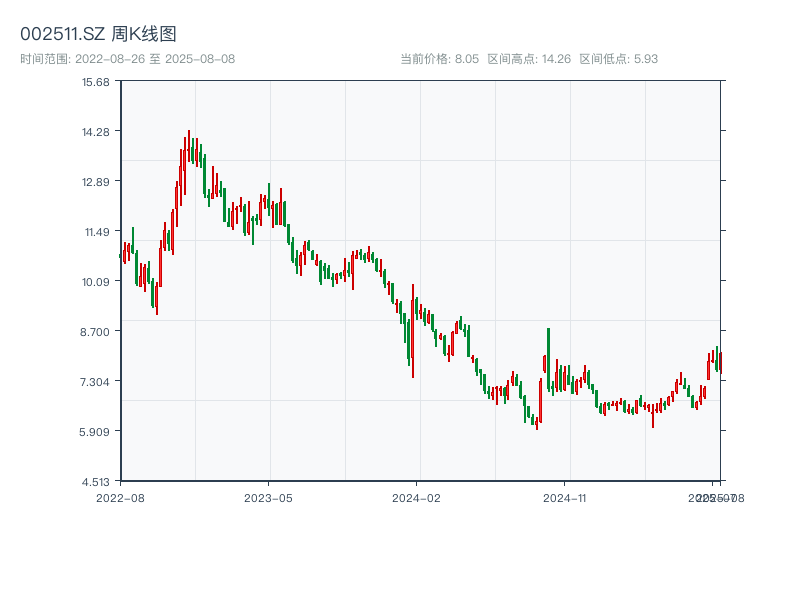Click the 2023-05 x-axis date label
The width and height of the screenshot is (800, 600).
pyautogui.click(x=269, y=497)
